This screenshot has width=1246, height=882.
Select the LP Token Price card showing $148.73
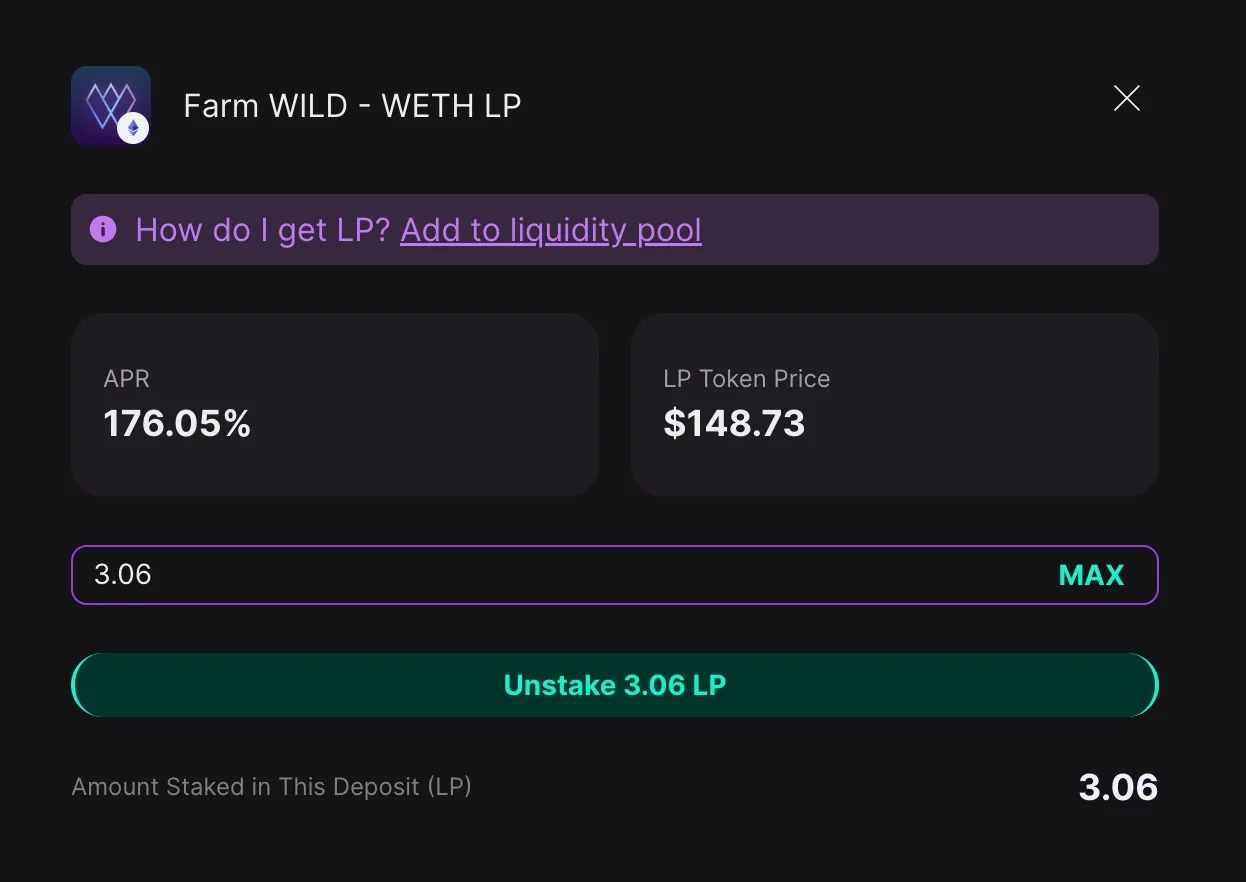click(x=895, y=404)
